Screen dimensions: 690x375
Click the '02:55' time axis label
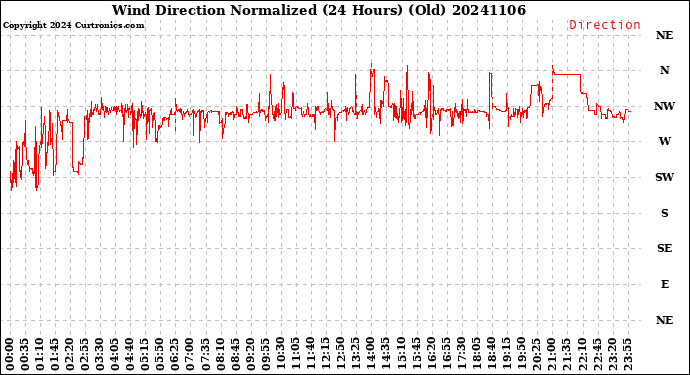coord(85,354)
